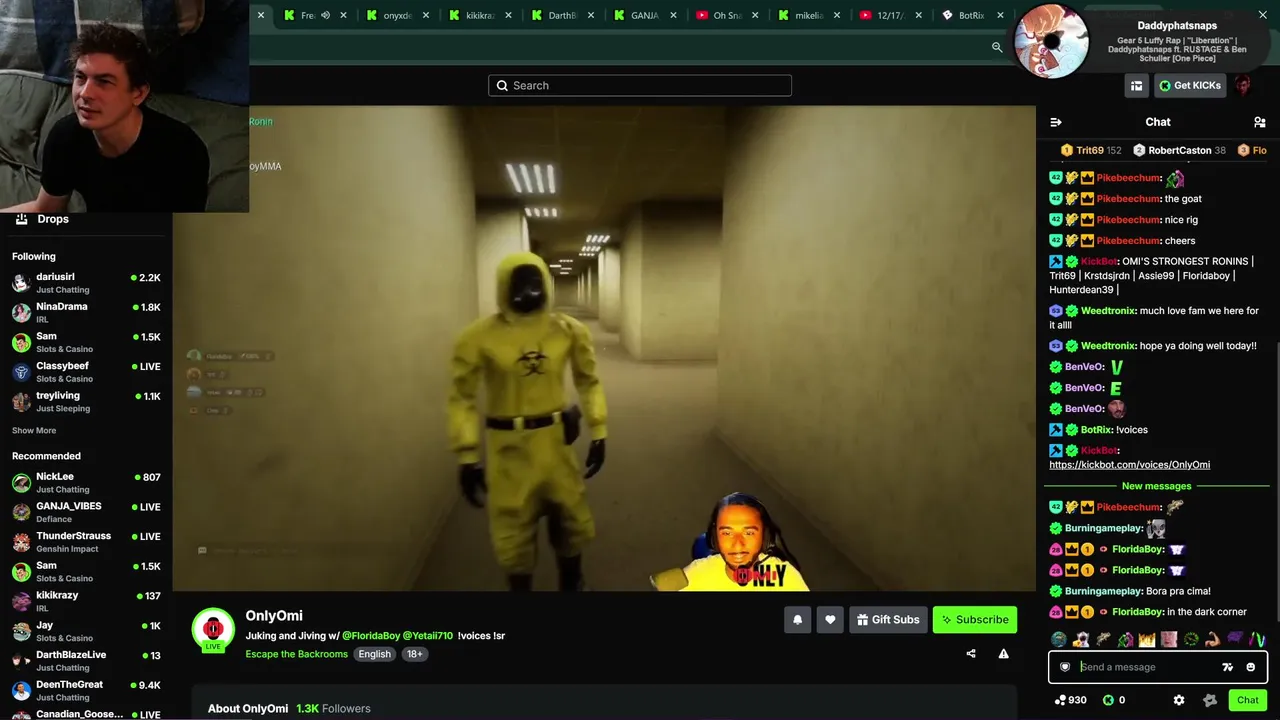This screenshot has width=1280, height=720.
Task: Send message with the green Chat button
Action: [x=1247, y=700]
